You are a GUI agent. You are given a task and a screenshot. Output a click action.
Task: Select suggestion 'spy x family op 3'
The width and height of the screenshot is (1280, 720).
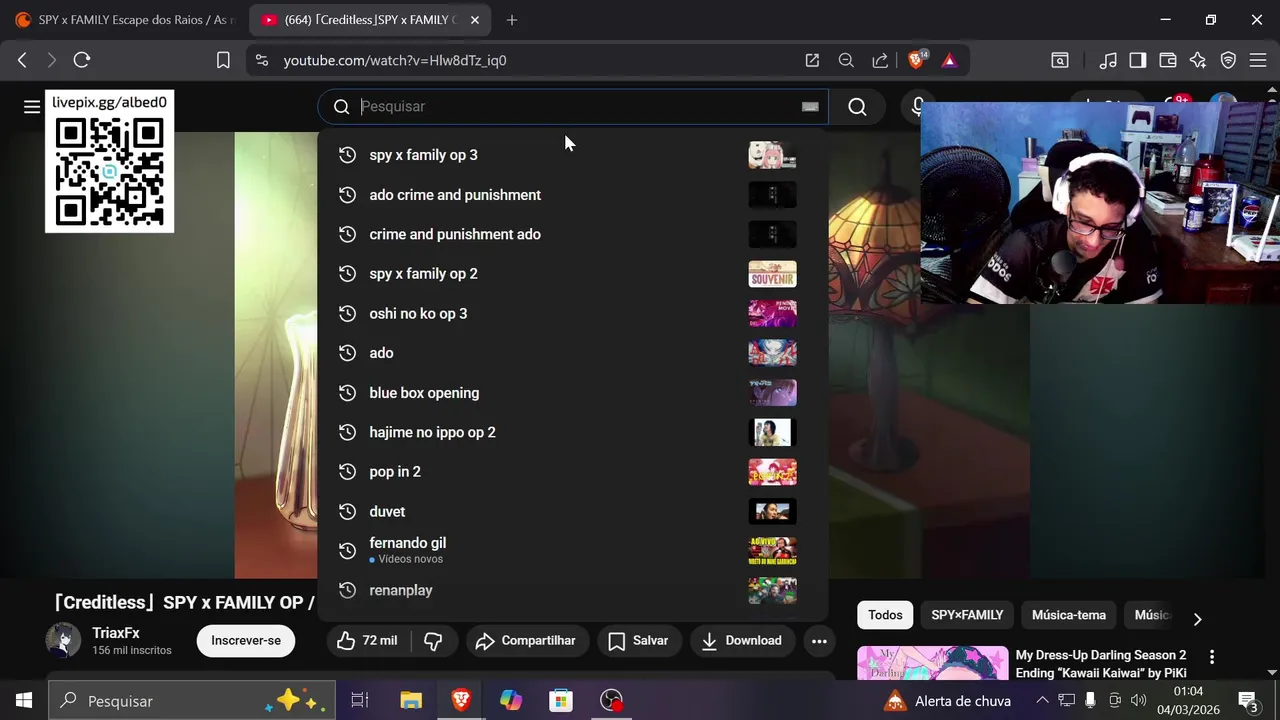click(572, 155)
